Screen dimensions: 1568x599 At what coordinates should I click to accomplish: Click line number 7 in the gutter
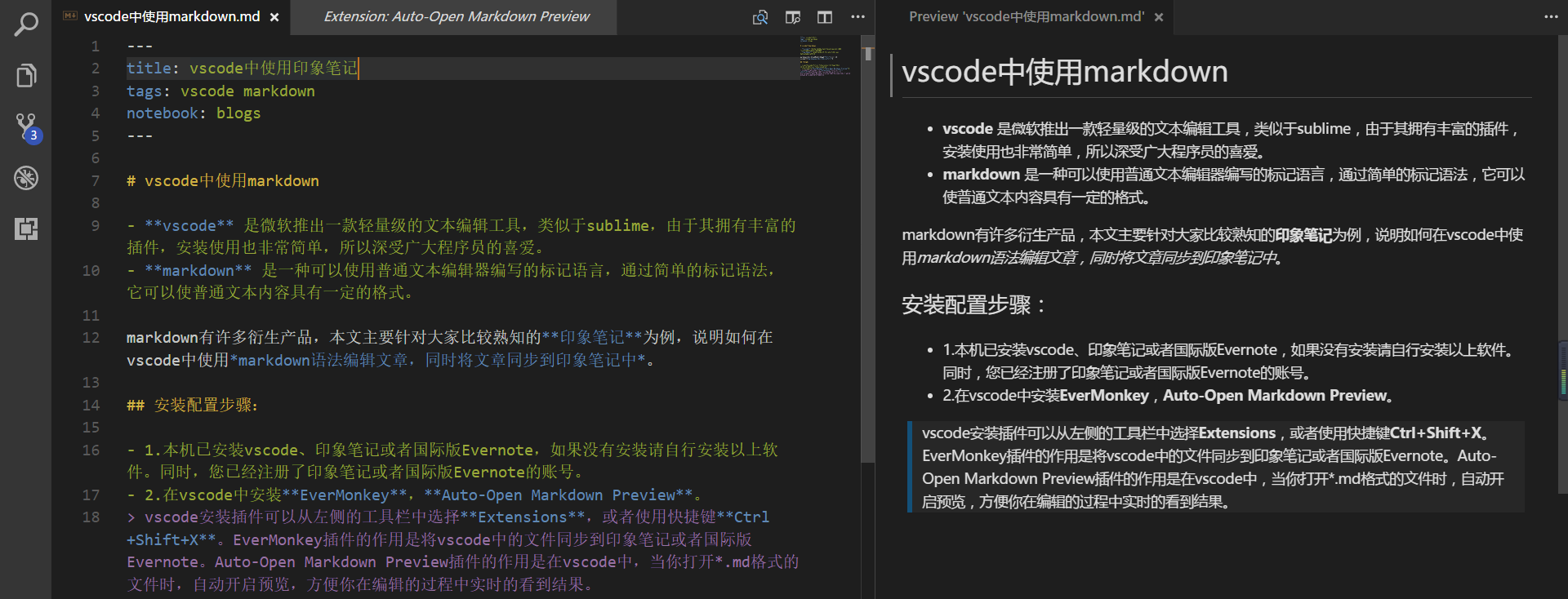click(x=96, y=180)
